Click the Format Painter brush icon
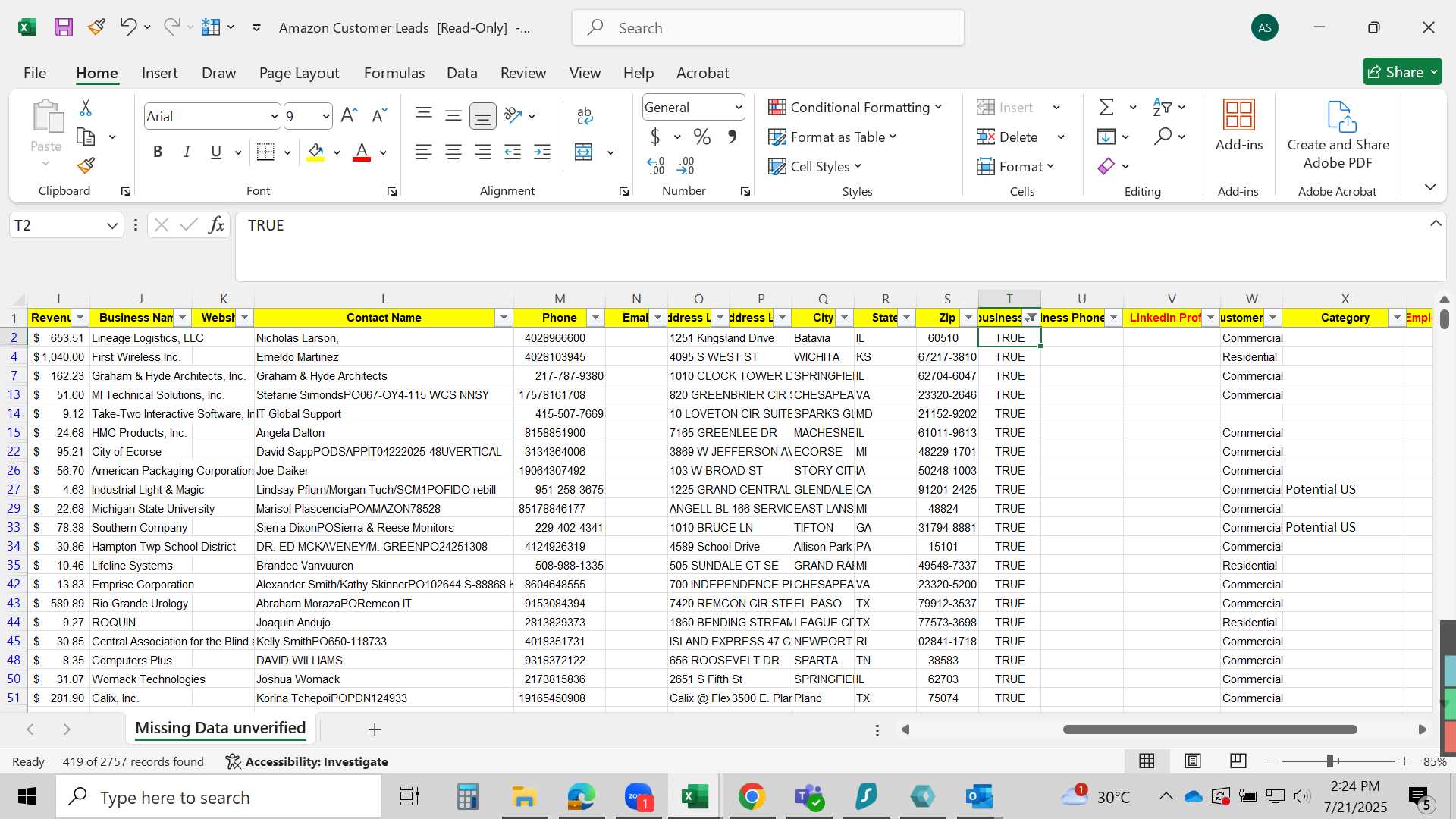The width and height of the screenshot is (1456, 819). [86, 165]
